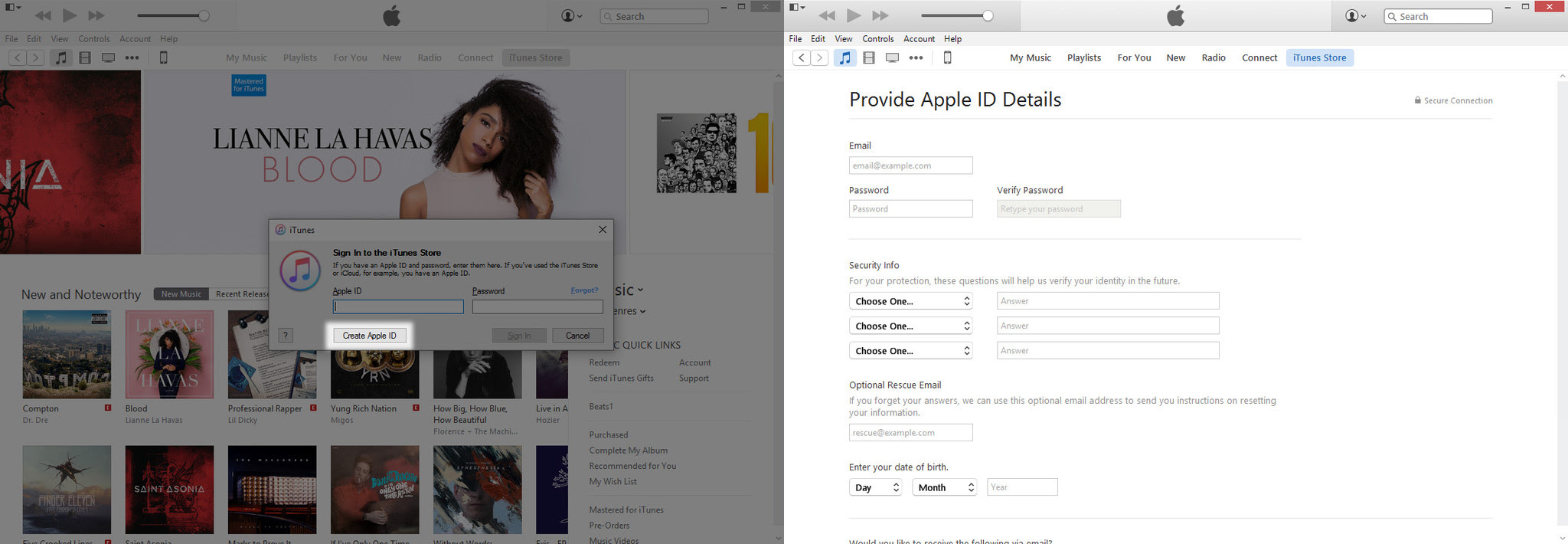Click the Verify Password field
1568x544 pixels.
coord(1058,208)
